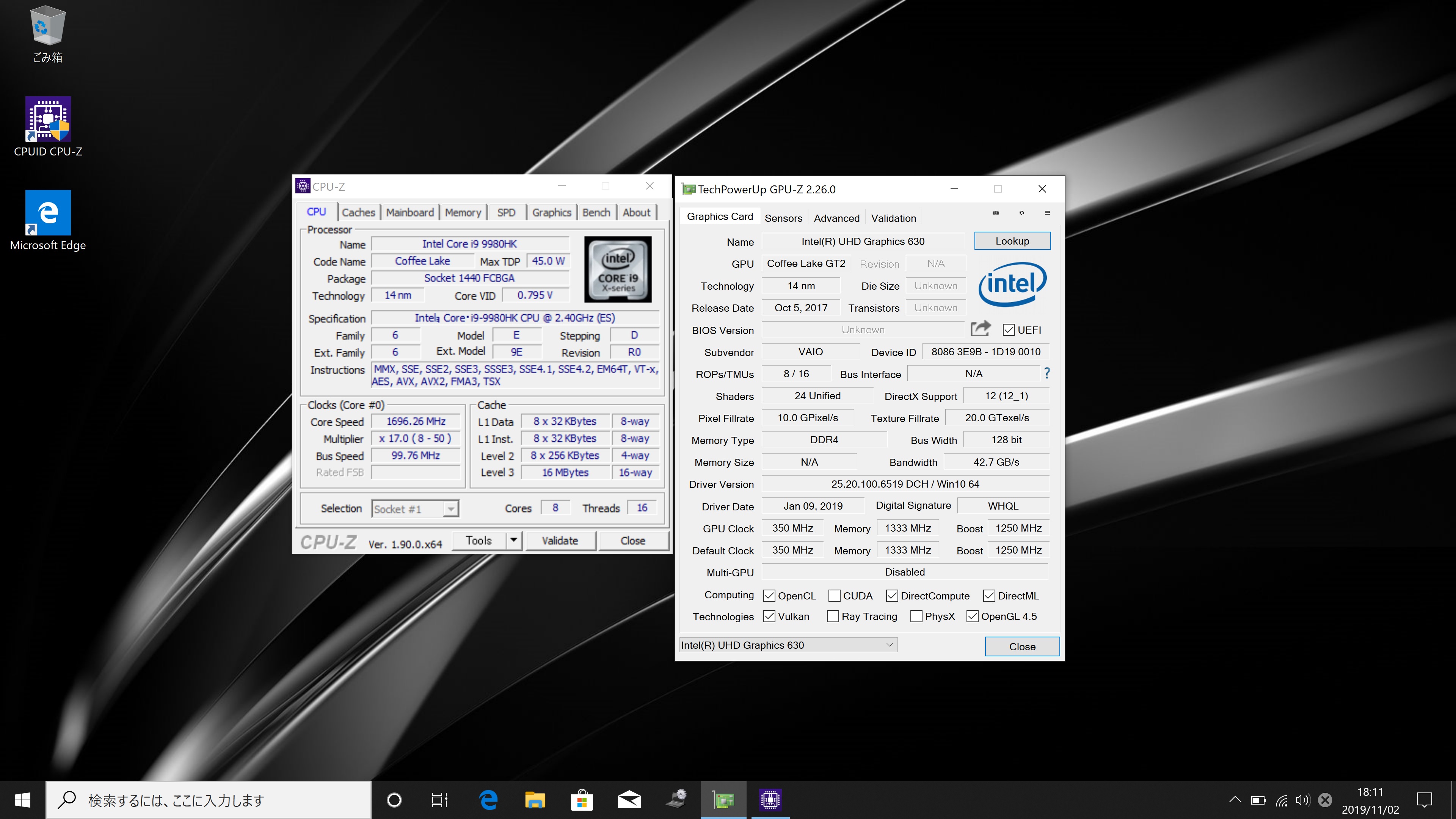This screenshot has height=819, width=1456.
Task: Click the Core Speed value 1696.26 MHz
Action: tap(416, 422)
